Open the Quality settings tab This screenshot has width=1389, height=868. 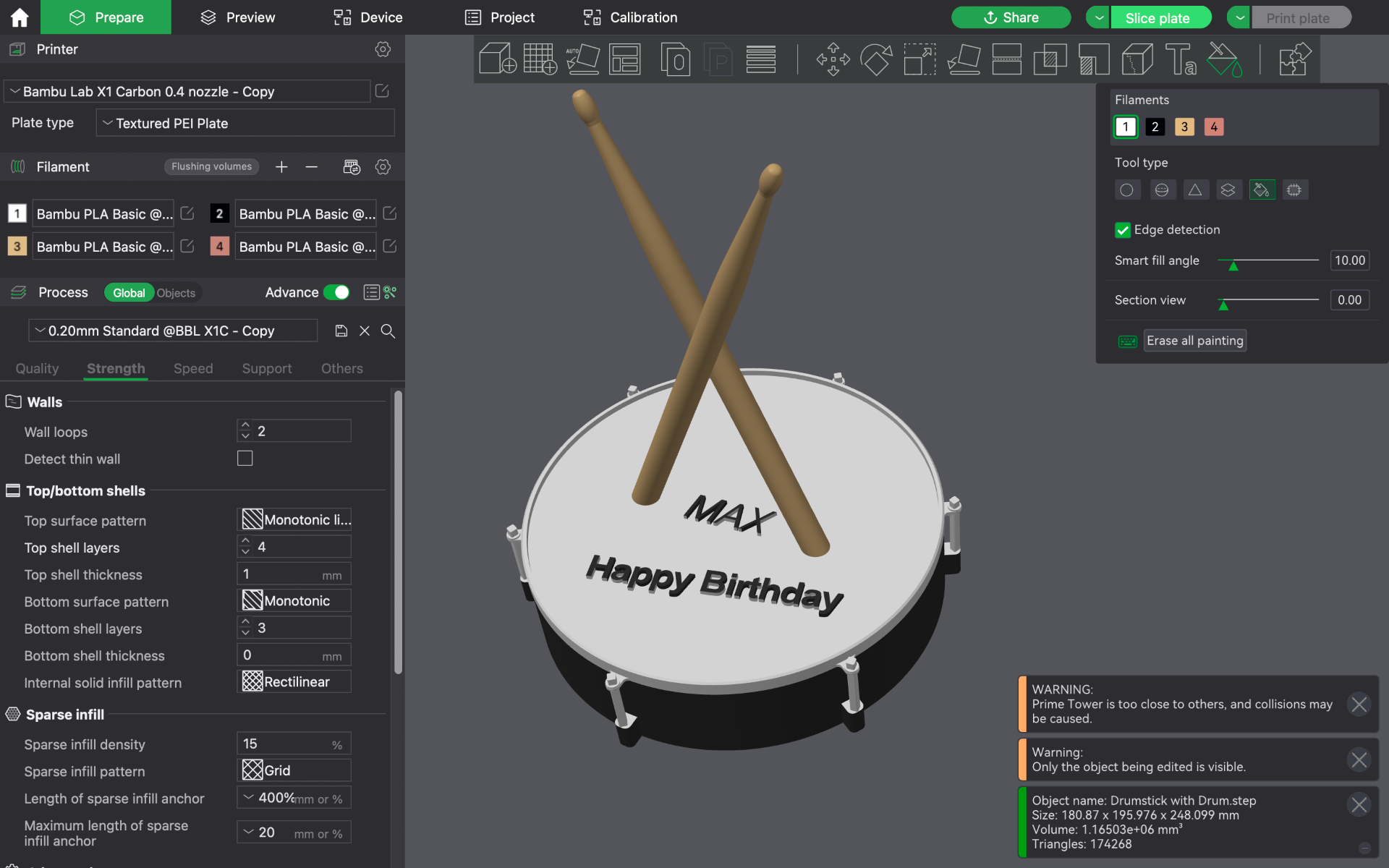[x=37, y=368]
